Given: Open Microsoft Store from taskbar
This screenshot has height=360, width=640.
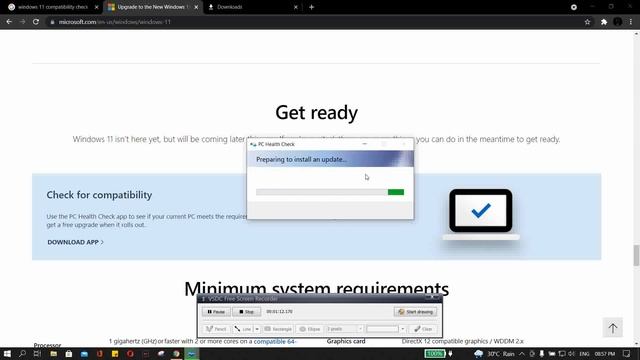Looking at the screenshot, I should (69, 353).
